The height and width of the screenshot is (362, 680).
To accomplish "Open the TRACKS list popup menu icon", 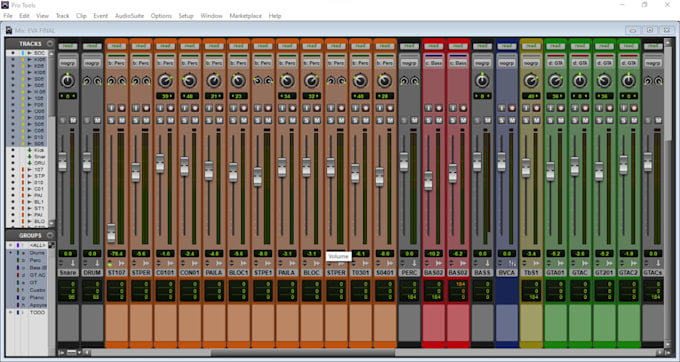I will (x=50, y=43).
